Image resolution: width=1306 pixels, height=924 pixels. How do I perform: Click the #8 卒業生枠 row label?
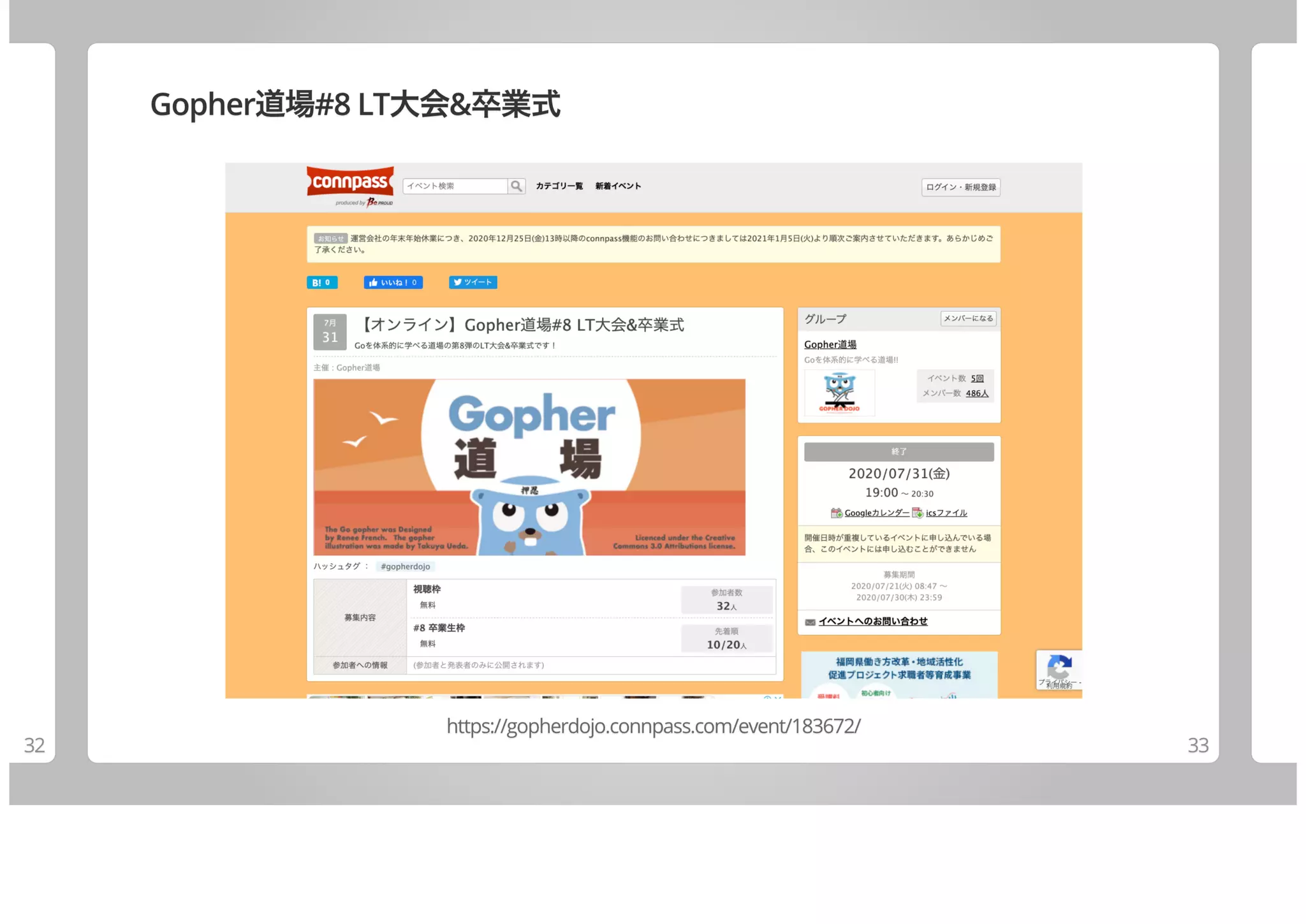coord(439,627)
